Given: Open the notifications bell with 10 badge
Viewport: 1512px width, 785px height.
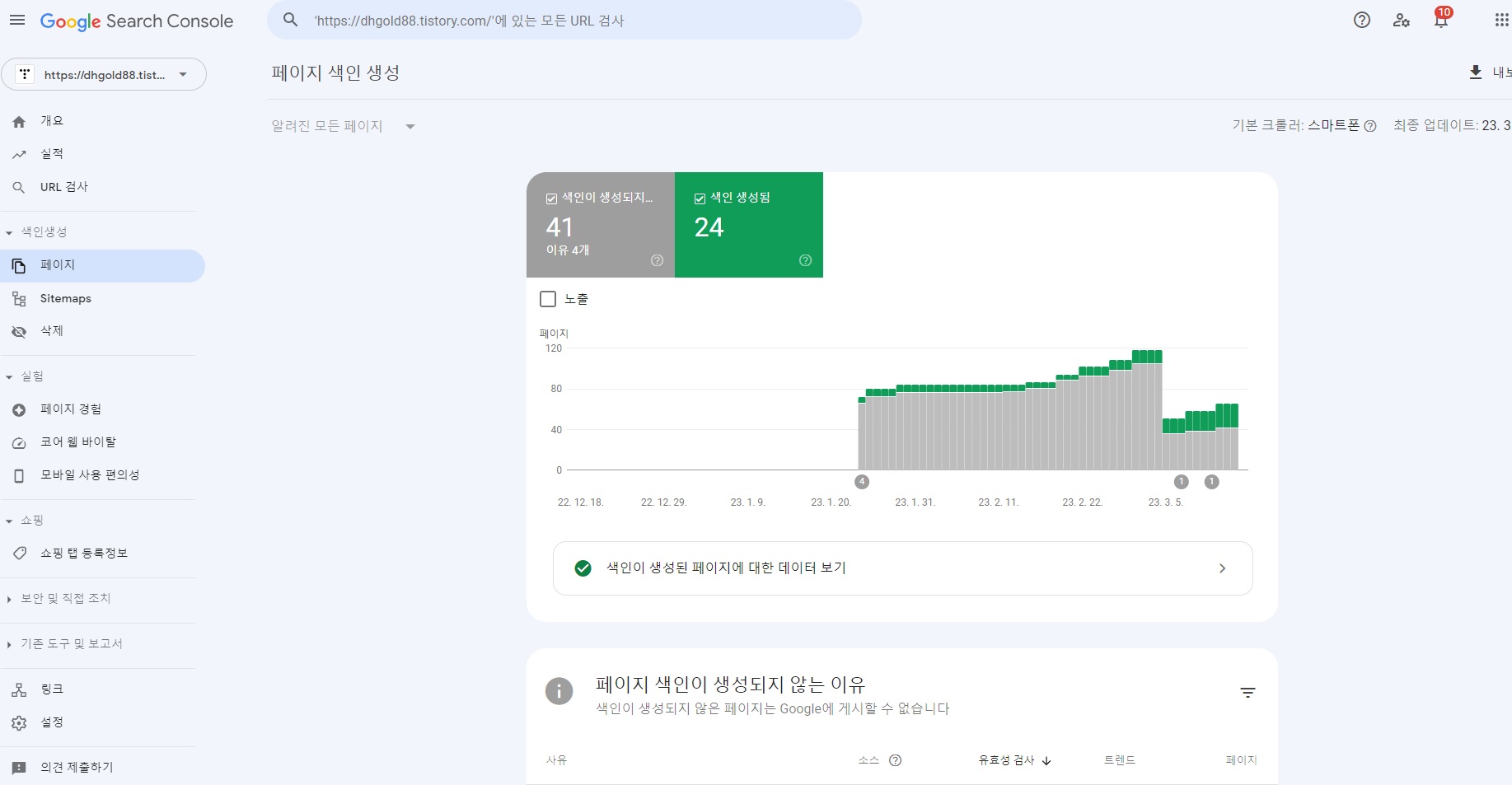Looking at the screenshot, I should point(1442,19).
